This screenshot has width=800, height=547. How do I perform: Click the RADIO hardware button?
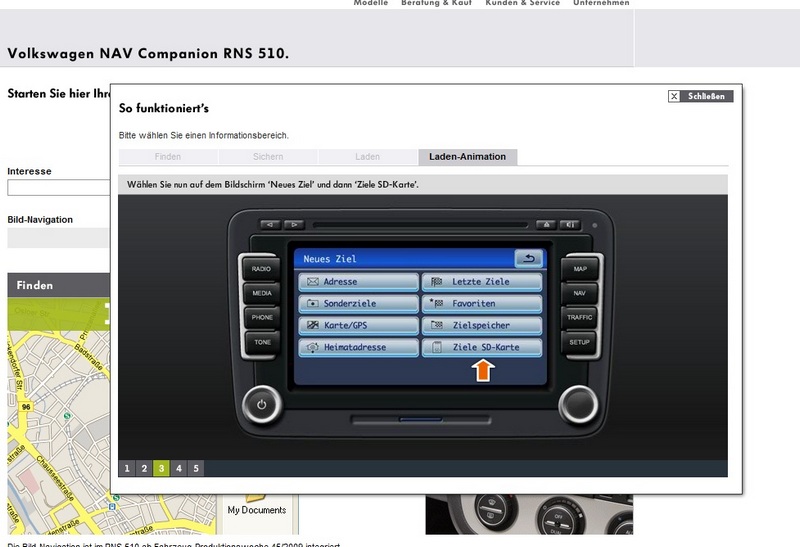(x=261, y=269)
